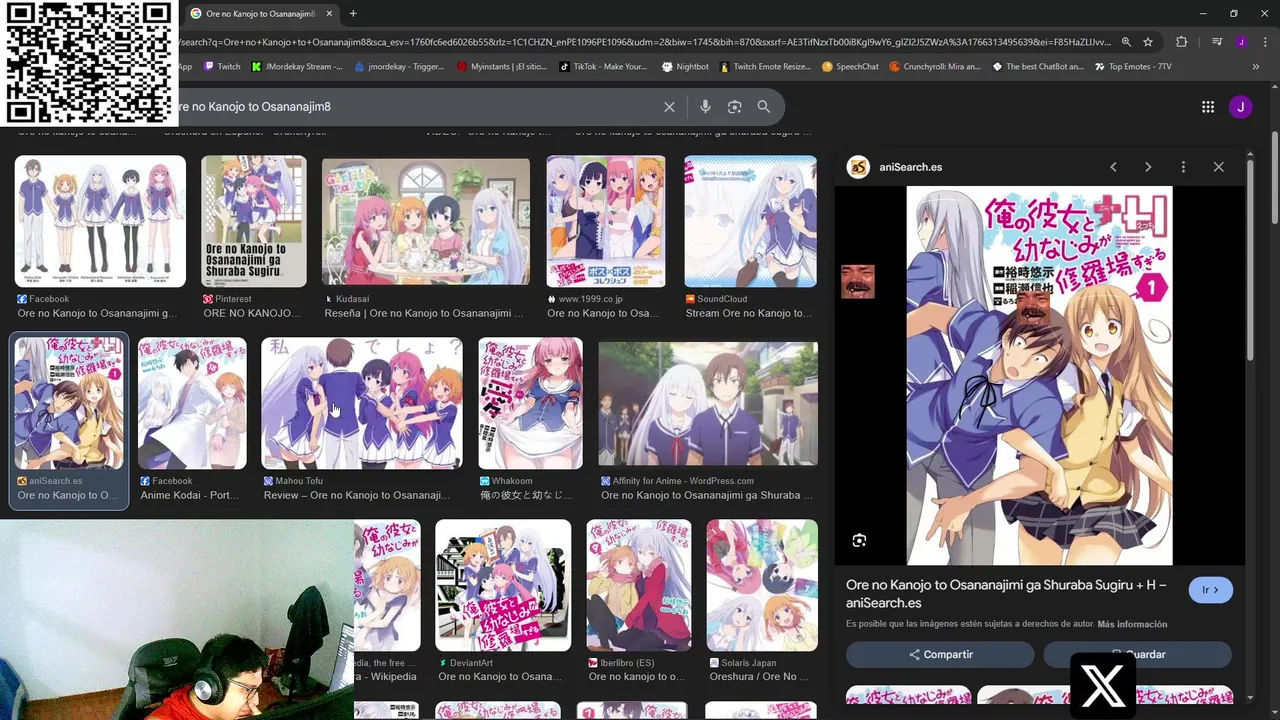Open the Chrome menu three dots
This screenshot has height=720, width=1280.
(x=1265, y=42)
